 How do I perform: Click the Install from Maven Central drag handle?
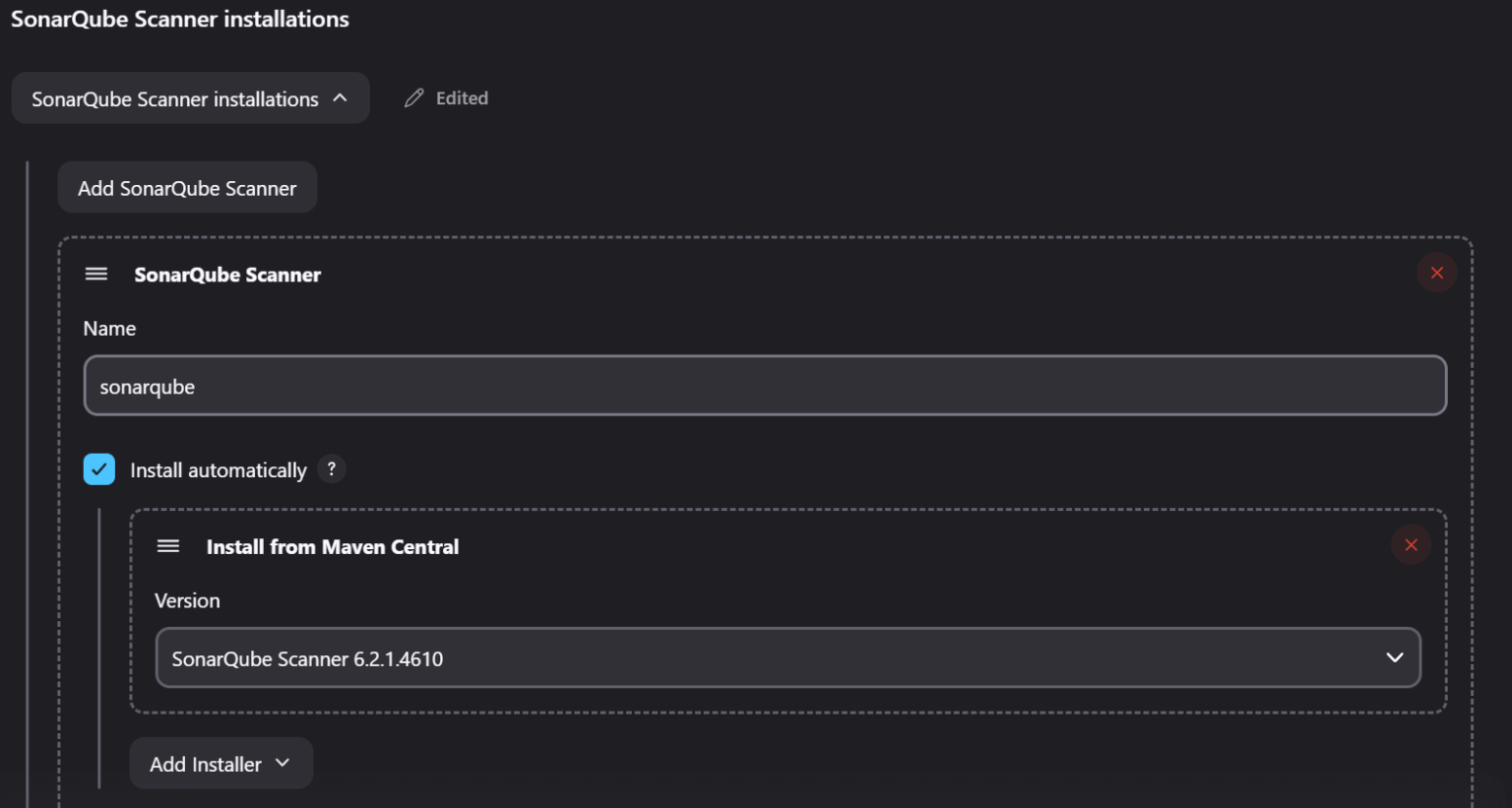(168, 545)
